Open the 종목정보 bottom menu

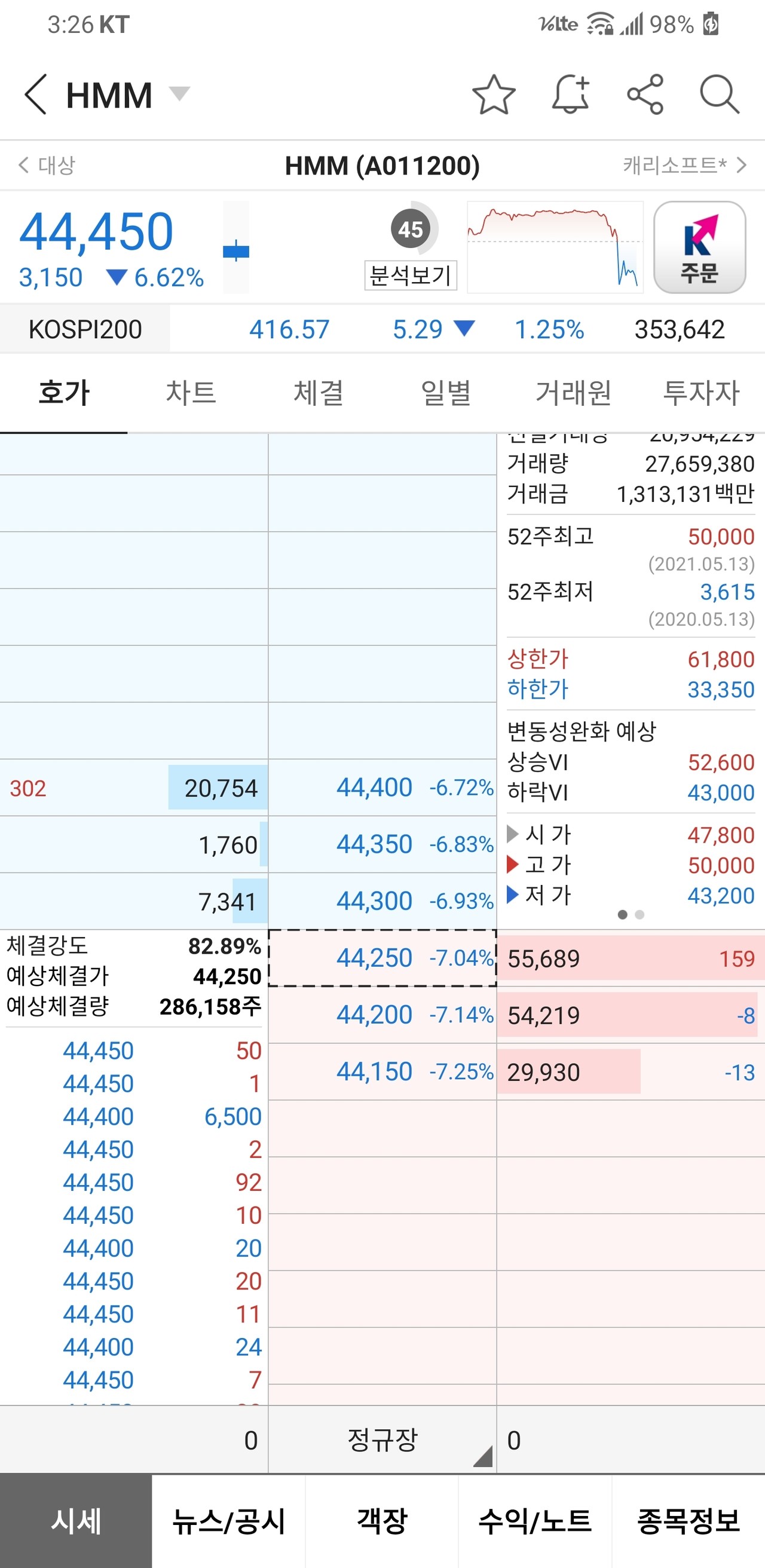688,1521
